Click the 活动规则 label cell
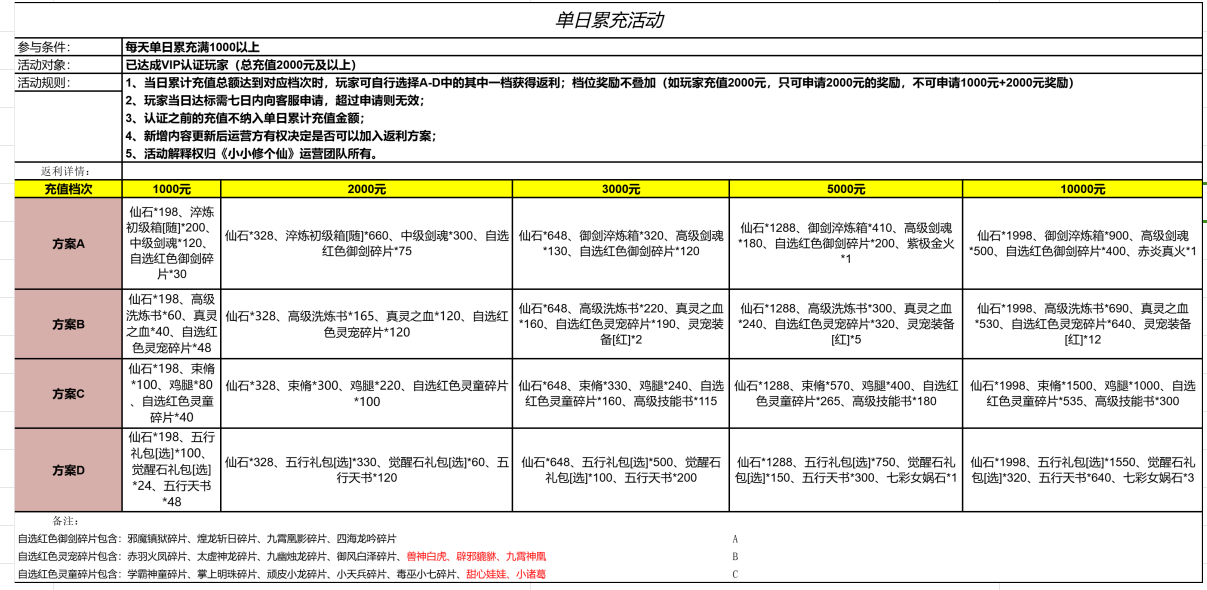Viewport: 1207px width, 590px height. click(68, 83)
